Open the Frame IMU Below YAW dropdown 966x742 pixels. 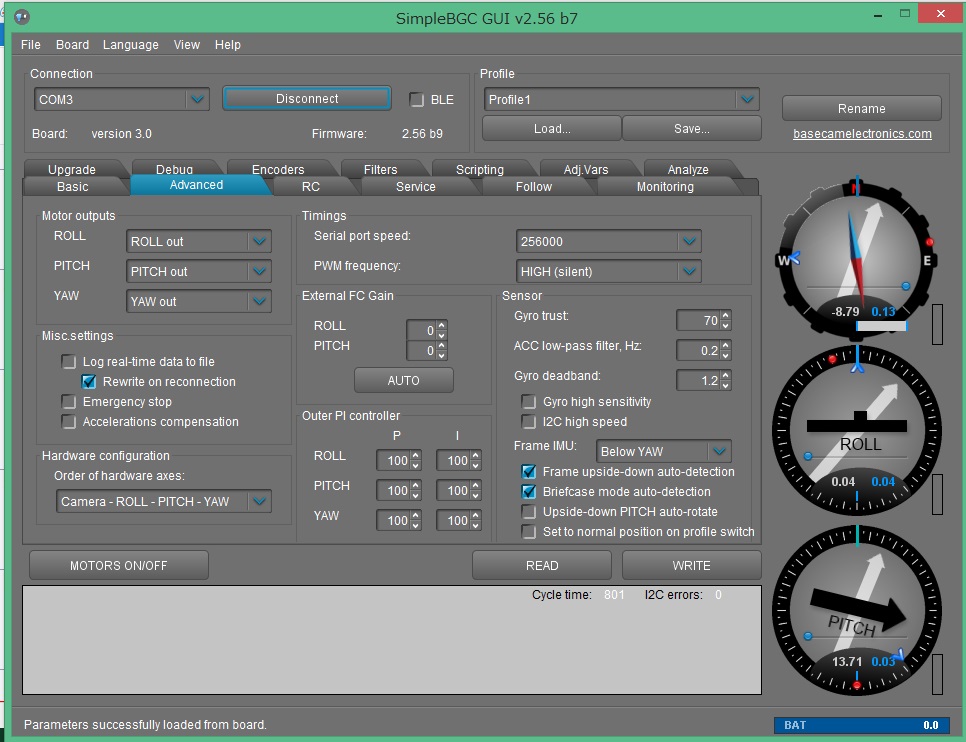(x=718, y=452)
